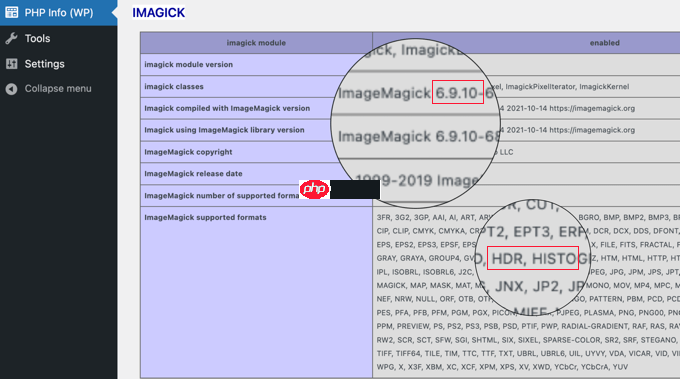The image size is (680, 379).
Task: Select formats line starting with 'PES, PFA'
Action: pos(528,313)
